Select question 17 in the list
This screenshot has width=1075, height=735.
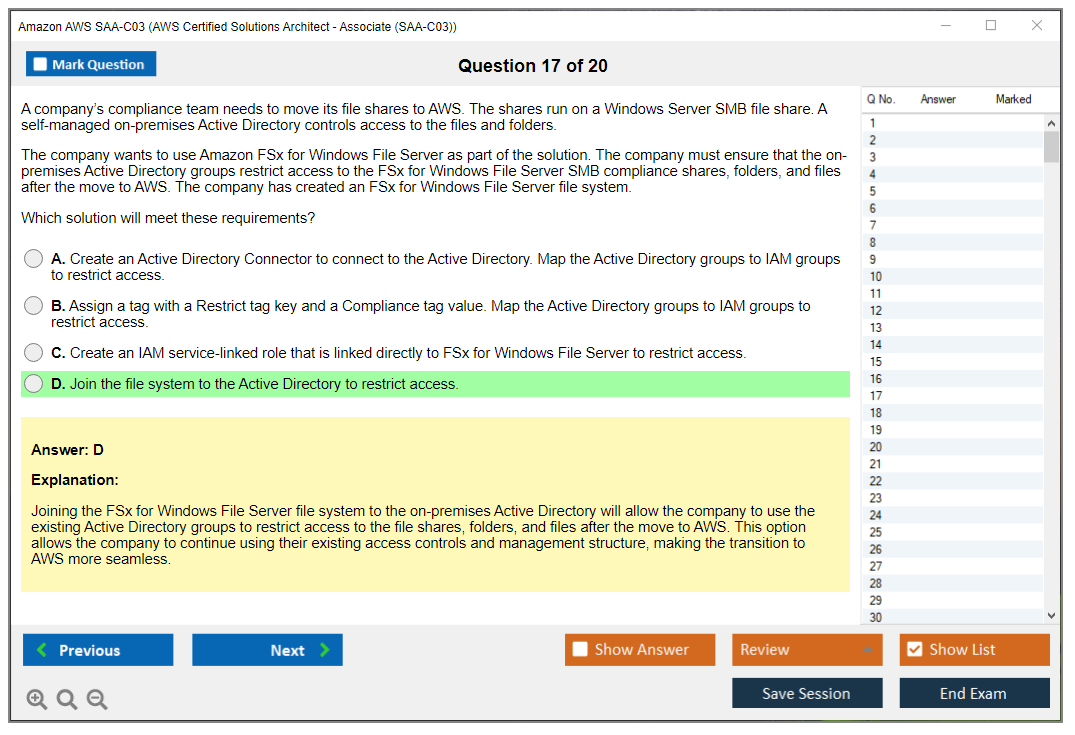click(876, 396)
